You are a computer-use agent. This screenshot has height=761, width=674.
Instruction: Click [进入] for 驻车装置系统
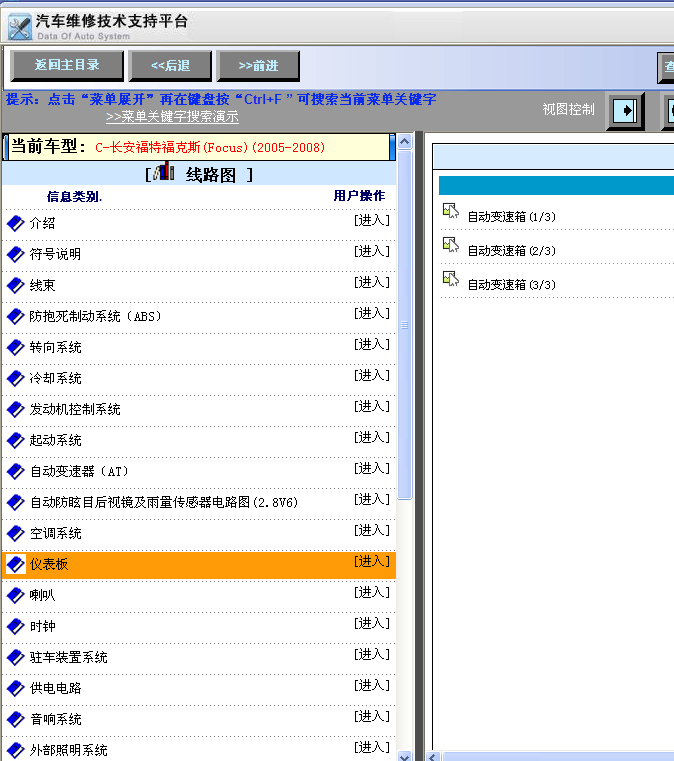[x=372, y=655]
